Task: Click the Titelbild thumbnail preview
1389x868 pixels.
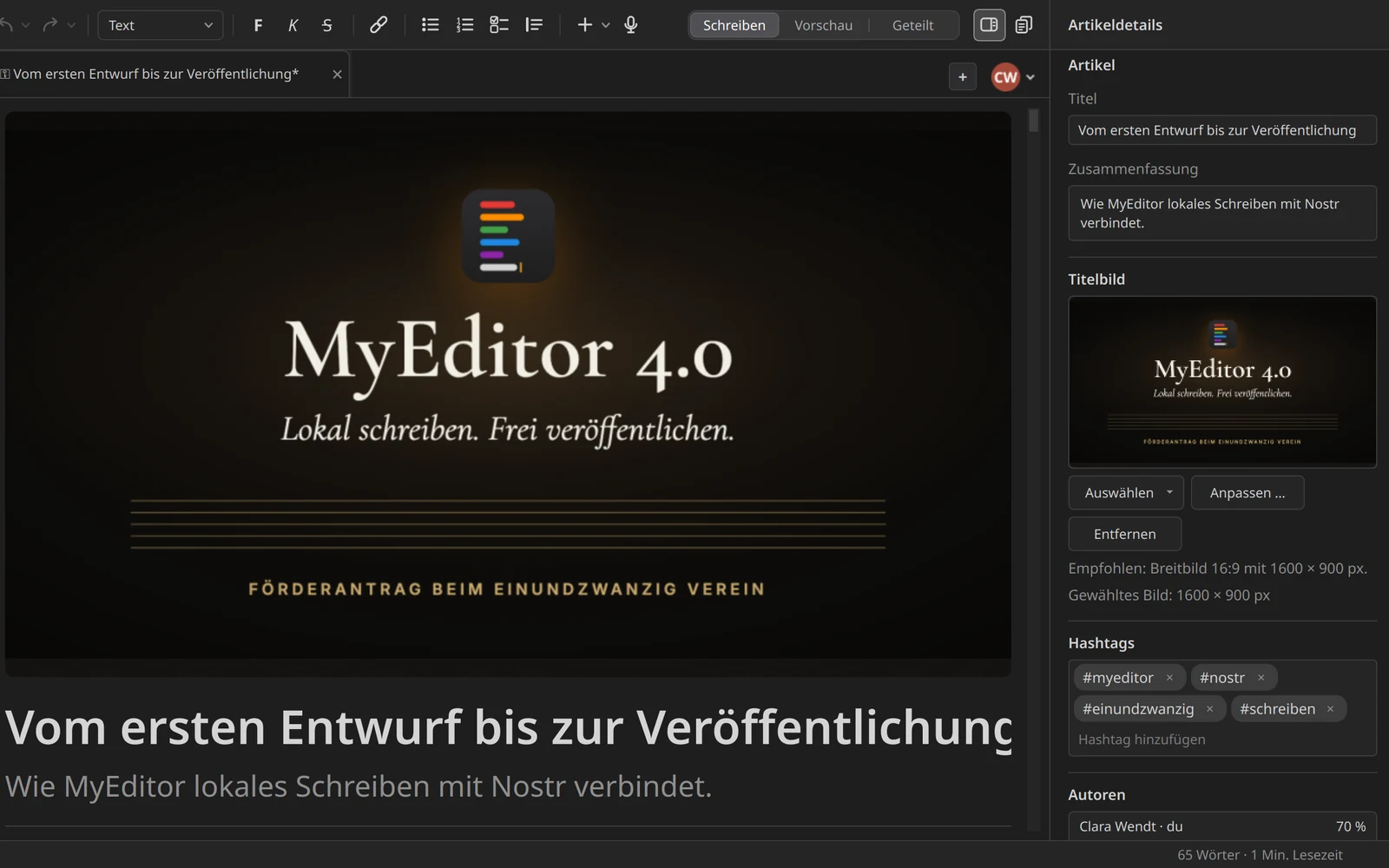Action: tap(1222, 382)
